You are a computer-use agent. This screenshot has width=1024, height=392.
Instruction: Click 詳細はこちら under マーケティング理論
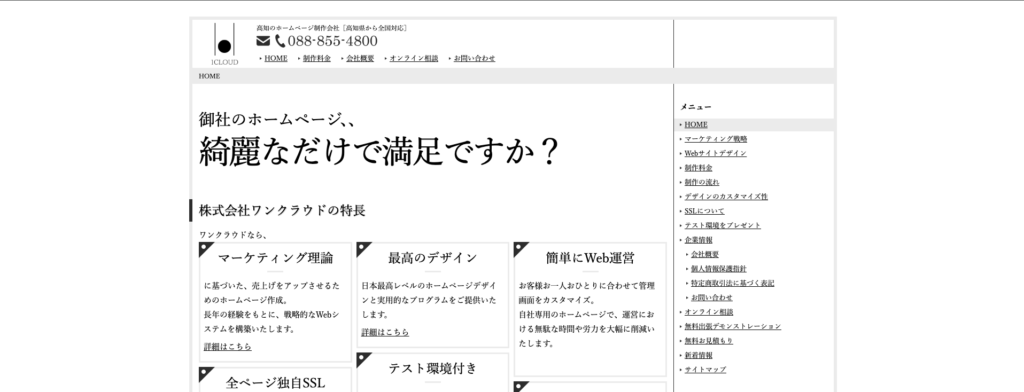click(227, 347)
